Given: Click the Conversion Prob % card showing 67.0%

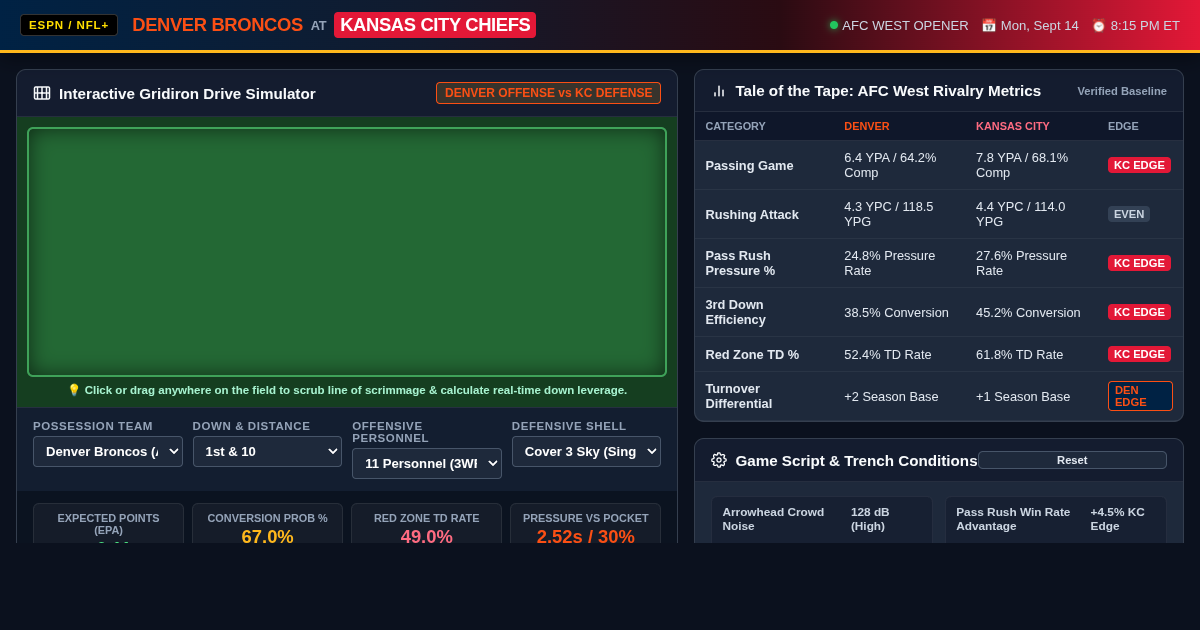Looking at the screenshot, I should point(267,524).
